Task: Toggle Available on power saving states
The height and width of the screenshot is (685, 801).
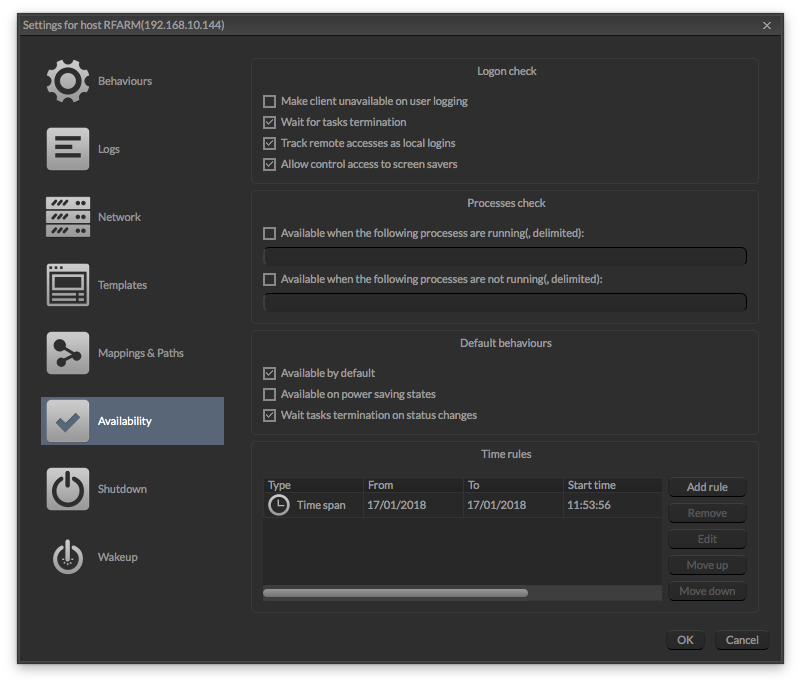Action: pos(269,394)
